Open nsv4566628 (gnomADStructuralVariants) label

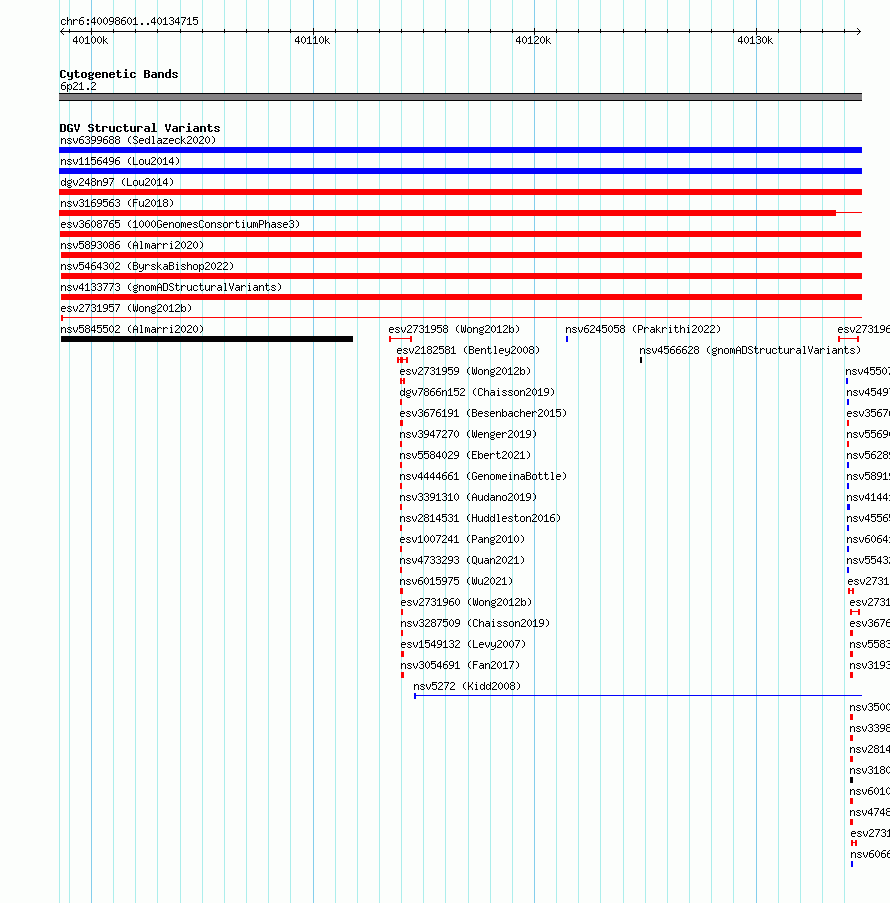(750, 351)
